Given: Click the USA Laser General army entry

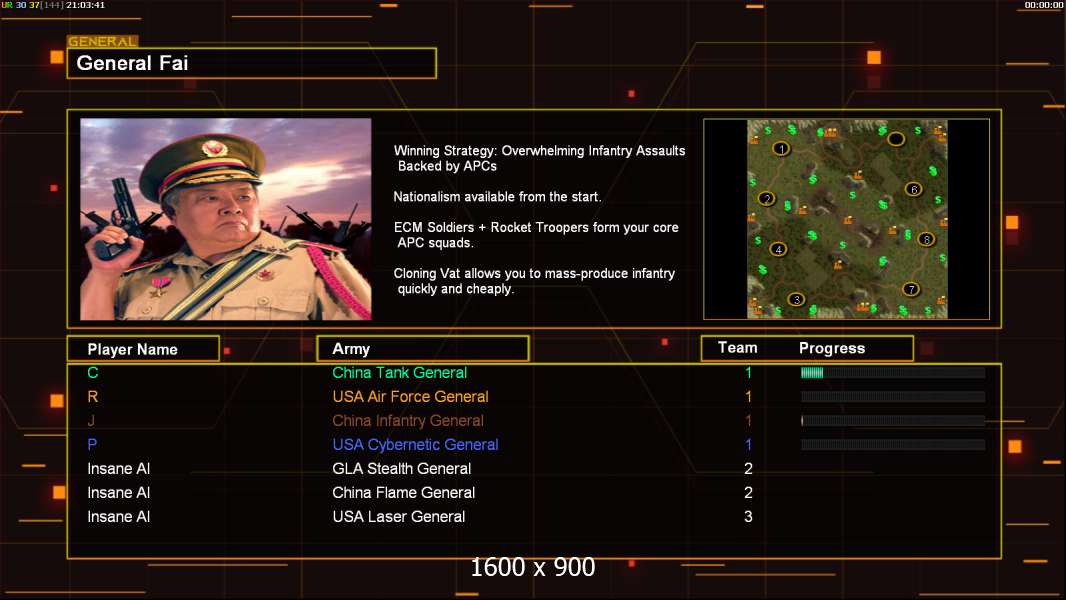Looking at the screenshot, I should [399, 516].
